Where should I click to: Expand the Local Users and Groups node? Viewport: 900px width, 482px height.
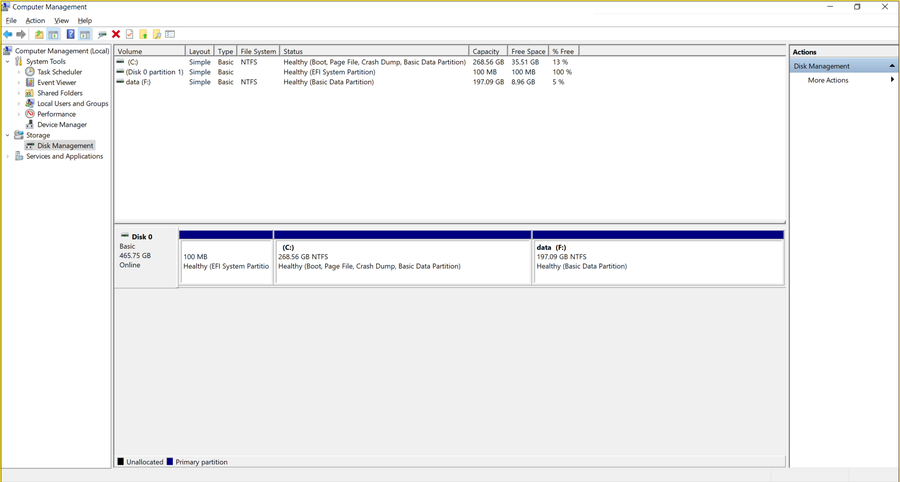click(x=18, y=104)
